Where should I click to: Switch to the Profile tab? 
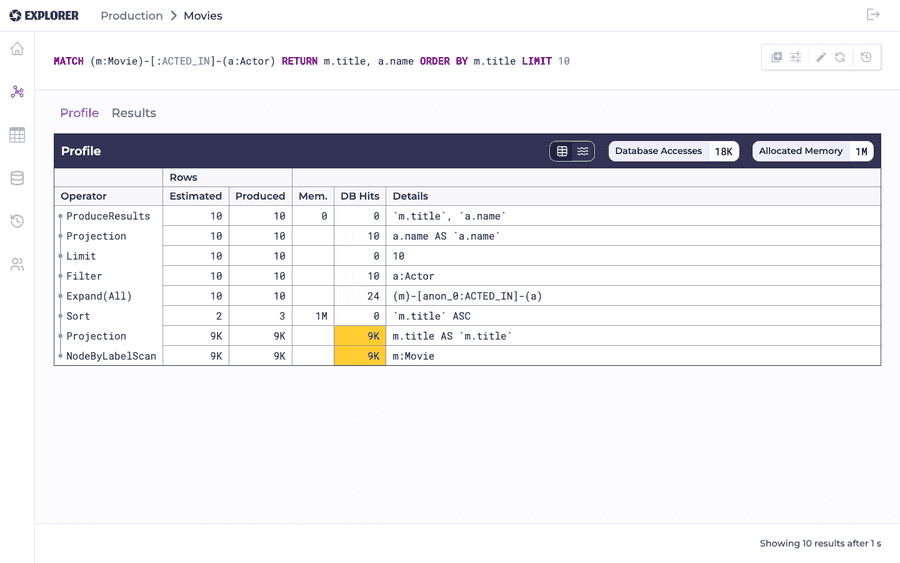pyautogui.click(x=79, y=113)
